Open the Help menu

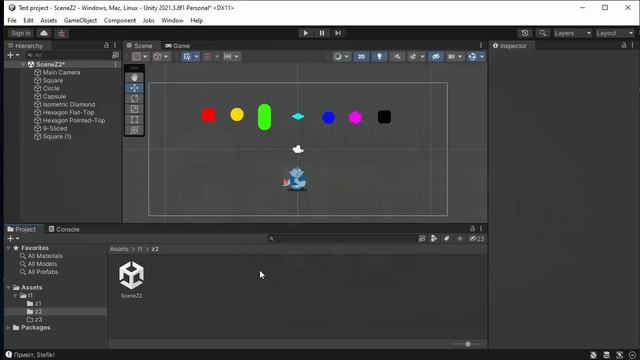click(x=196, y=20)
